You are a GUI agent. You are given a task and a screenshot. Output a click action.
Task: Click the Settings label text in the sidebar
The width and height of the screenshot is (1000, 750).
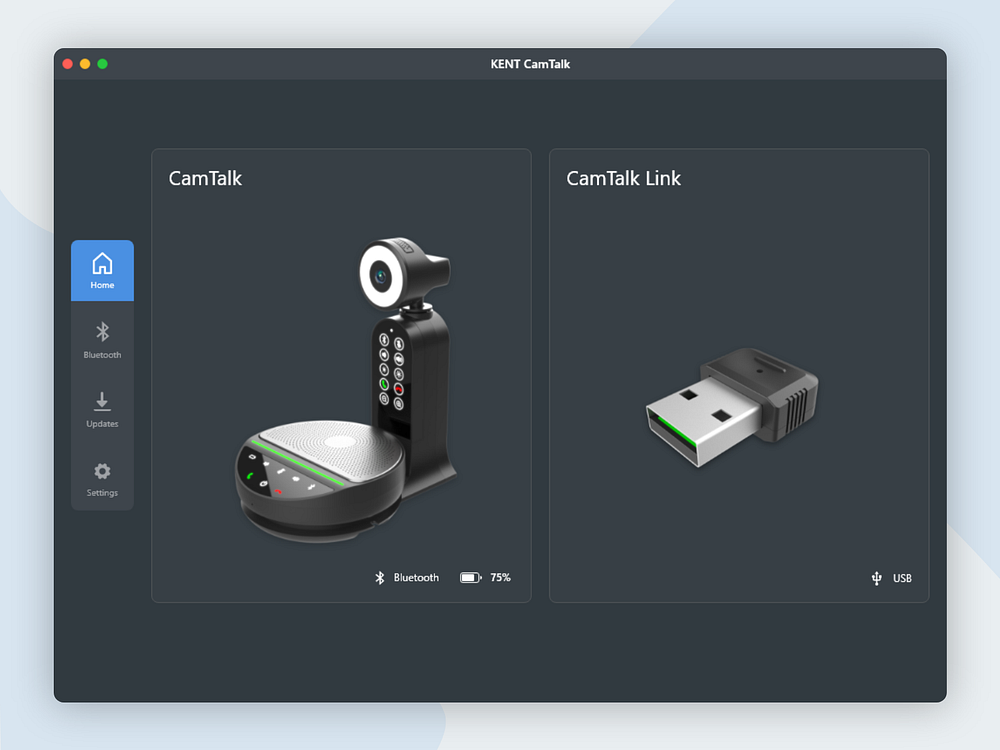(x=102, y=492)
